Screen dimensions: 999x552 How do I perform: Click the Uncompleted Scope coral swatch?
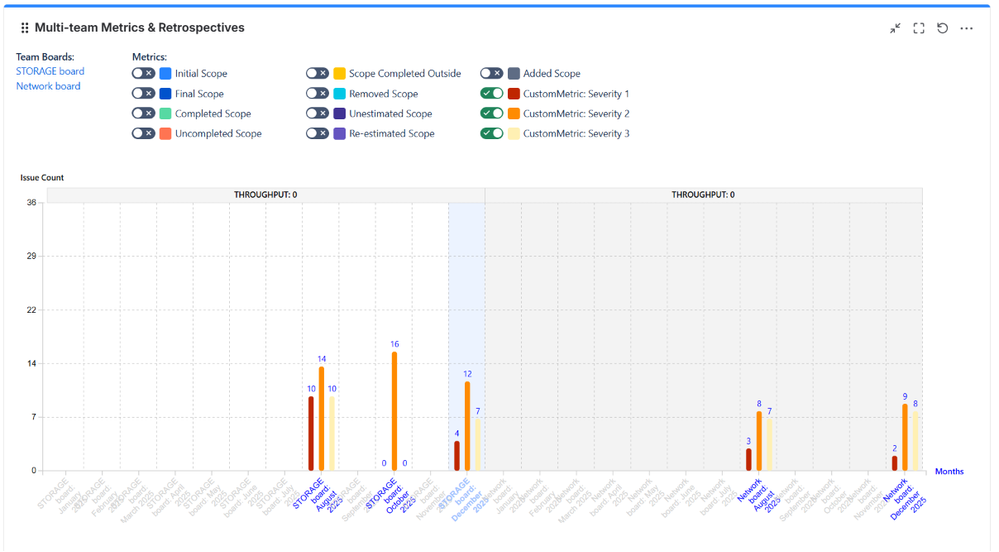coord(165,133)
